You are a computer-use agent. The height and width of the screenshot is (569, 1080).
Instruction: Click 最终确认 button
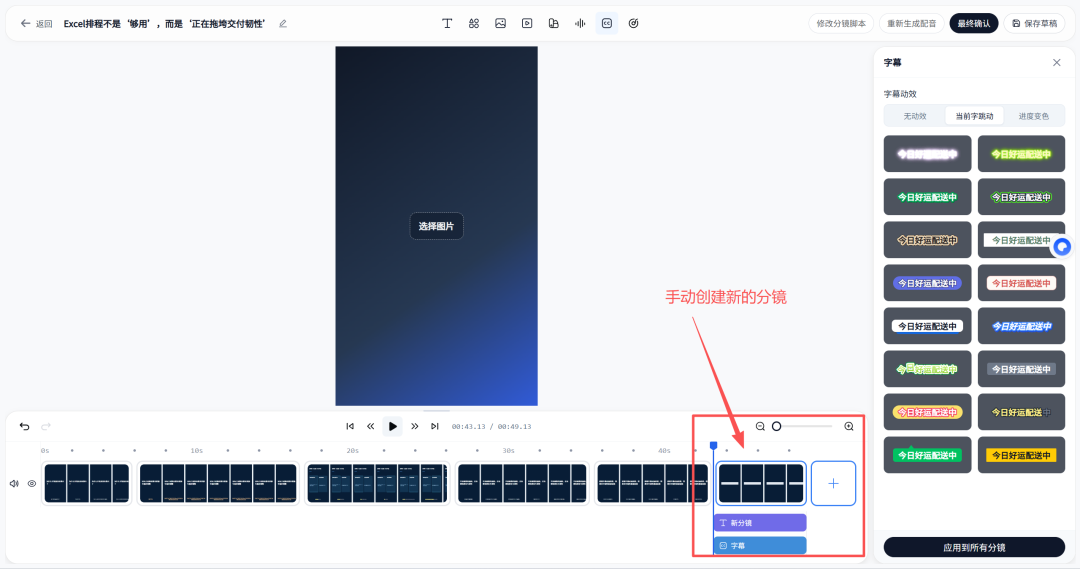[974, 23]
